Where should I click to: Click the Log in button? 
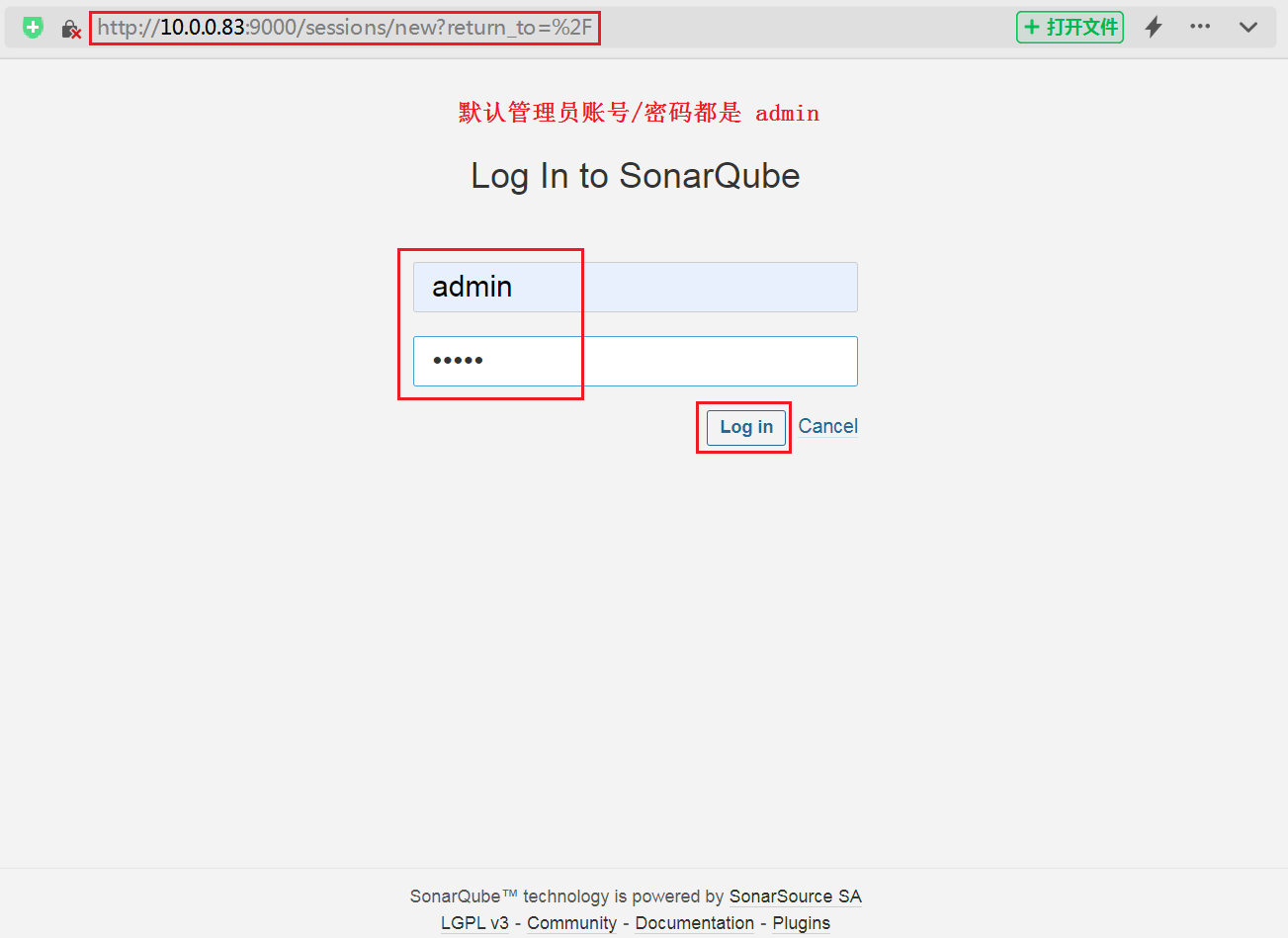click(x=746, y=427)
